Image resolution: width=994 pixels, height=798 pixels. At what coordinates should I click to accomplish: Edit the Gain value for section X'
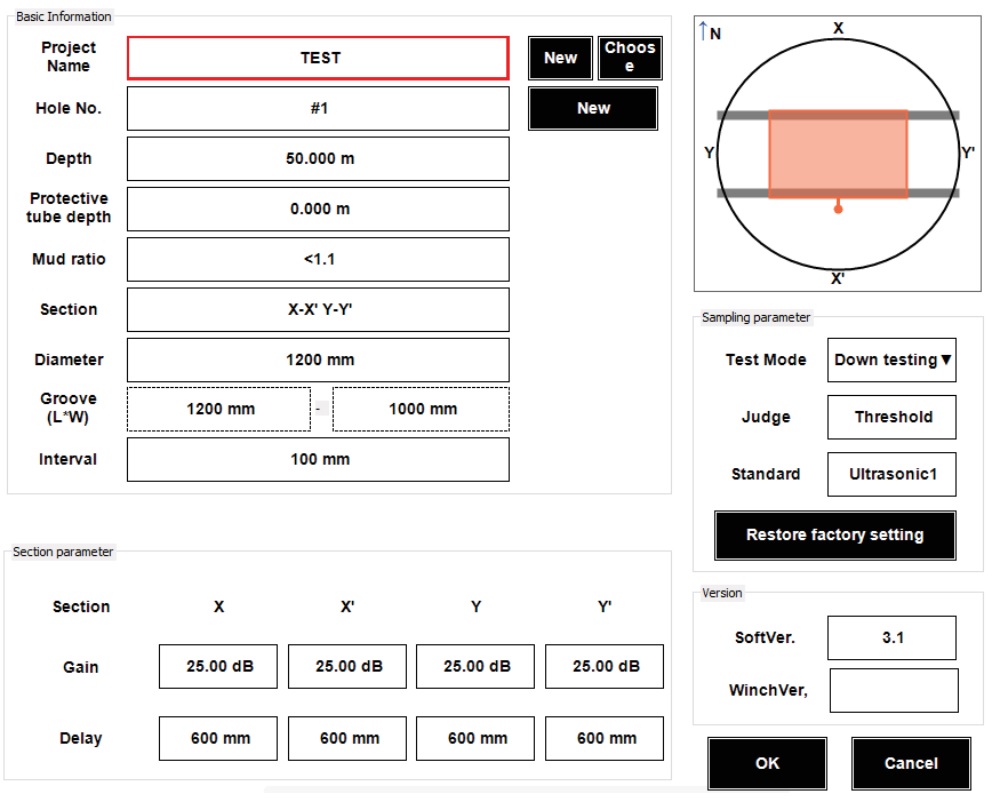348,668
